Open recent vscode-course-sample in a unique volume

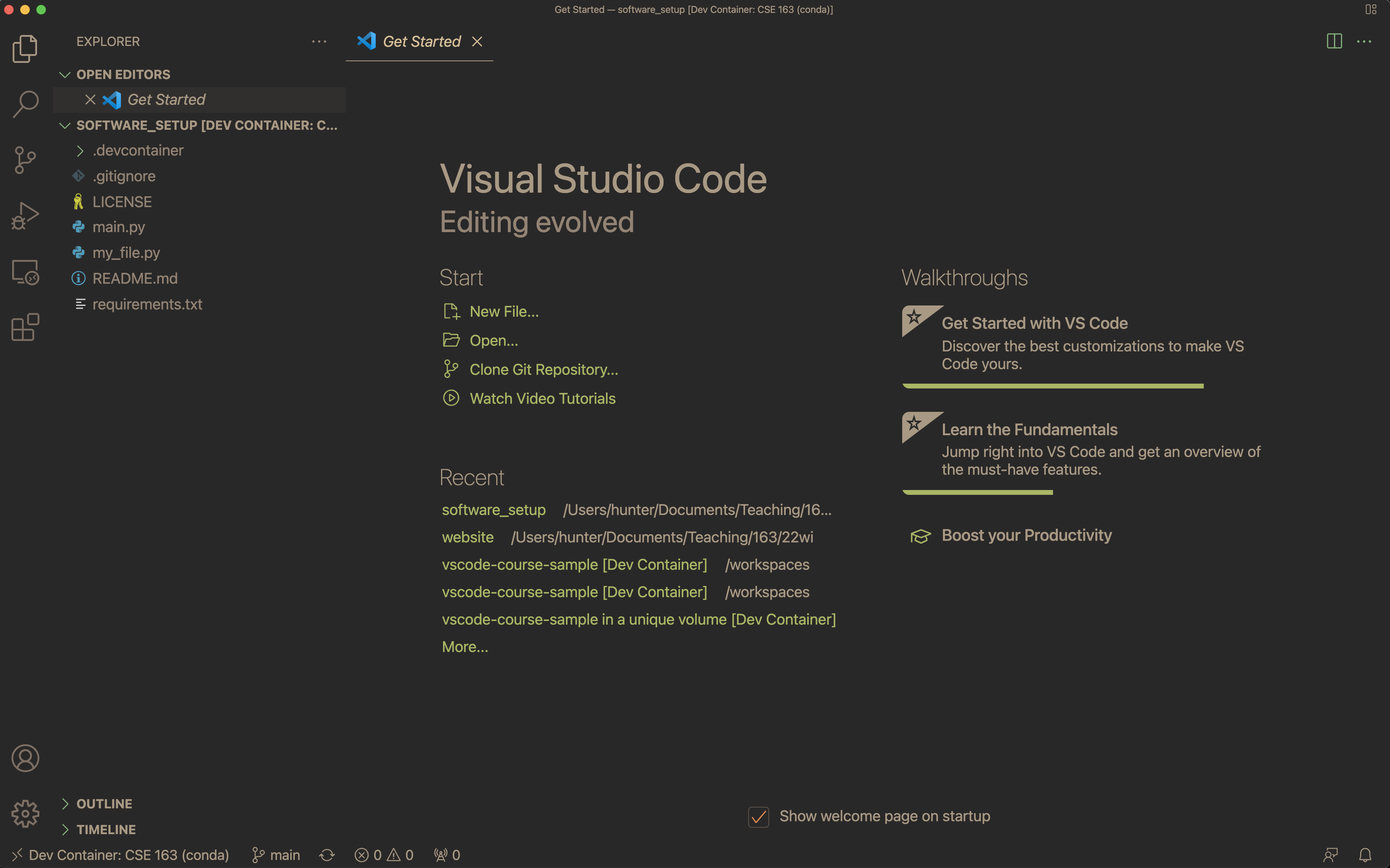639,619
